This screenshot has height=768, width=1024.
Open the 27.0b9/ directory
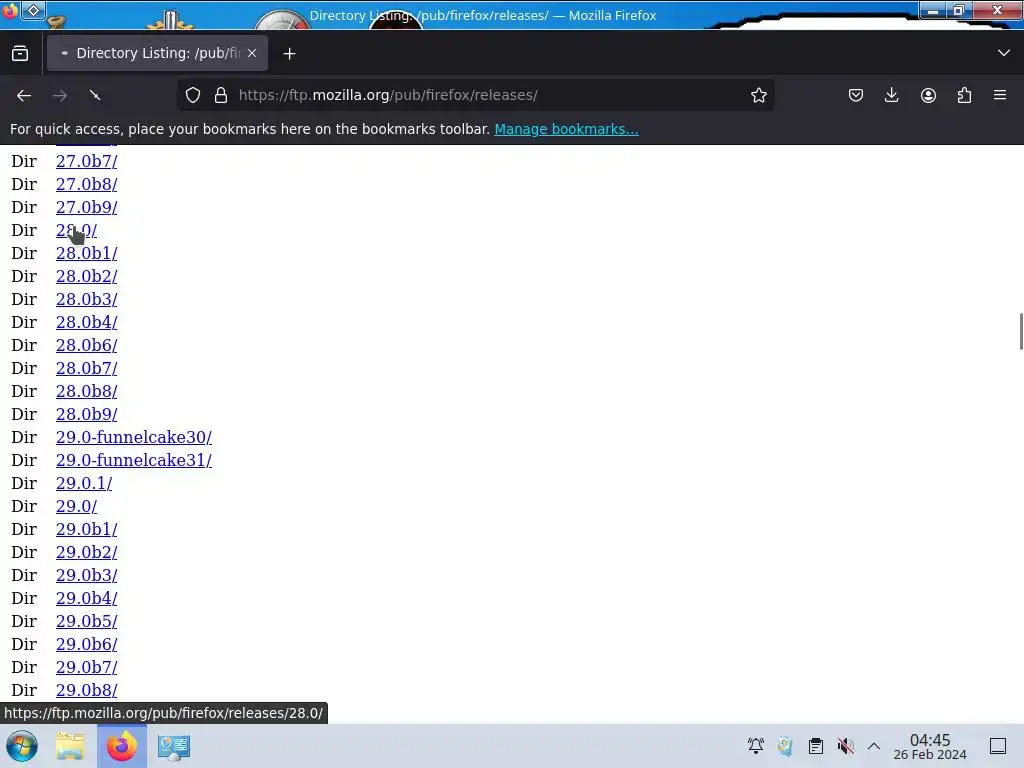[x=86, y=207]
